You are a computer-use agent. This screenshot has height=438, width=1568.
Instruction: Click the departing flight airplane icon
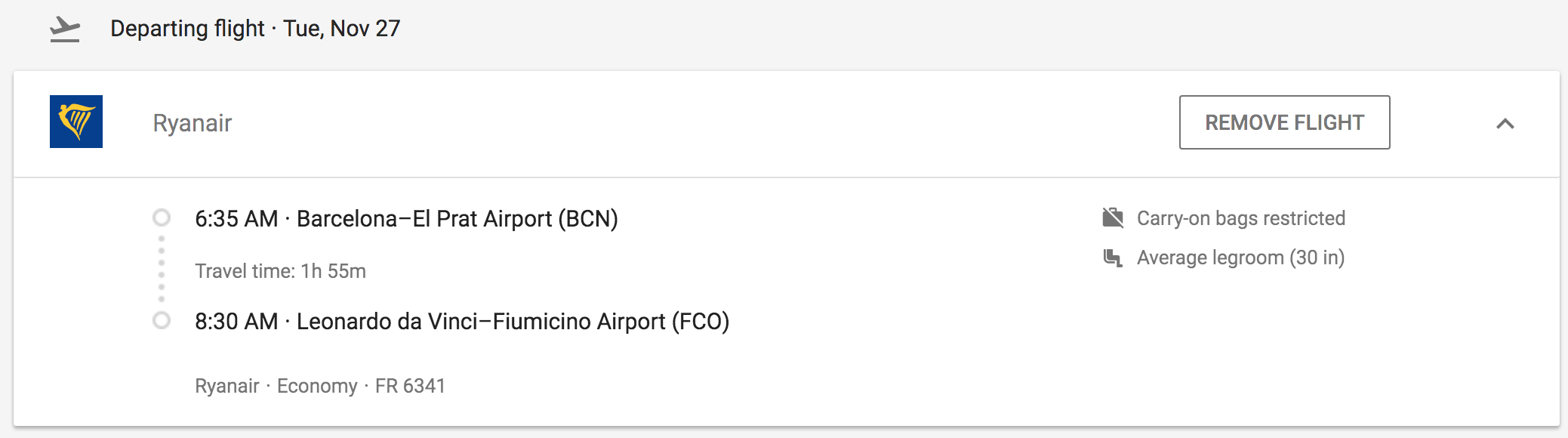click(65, 29)
